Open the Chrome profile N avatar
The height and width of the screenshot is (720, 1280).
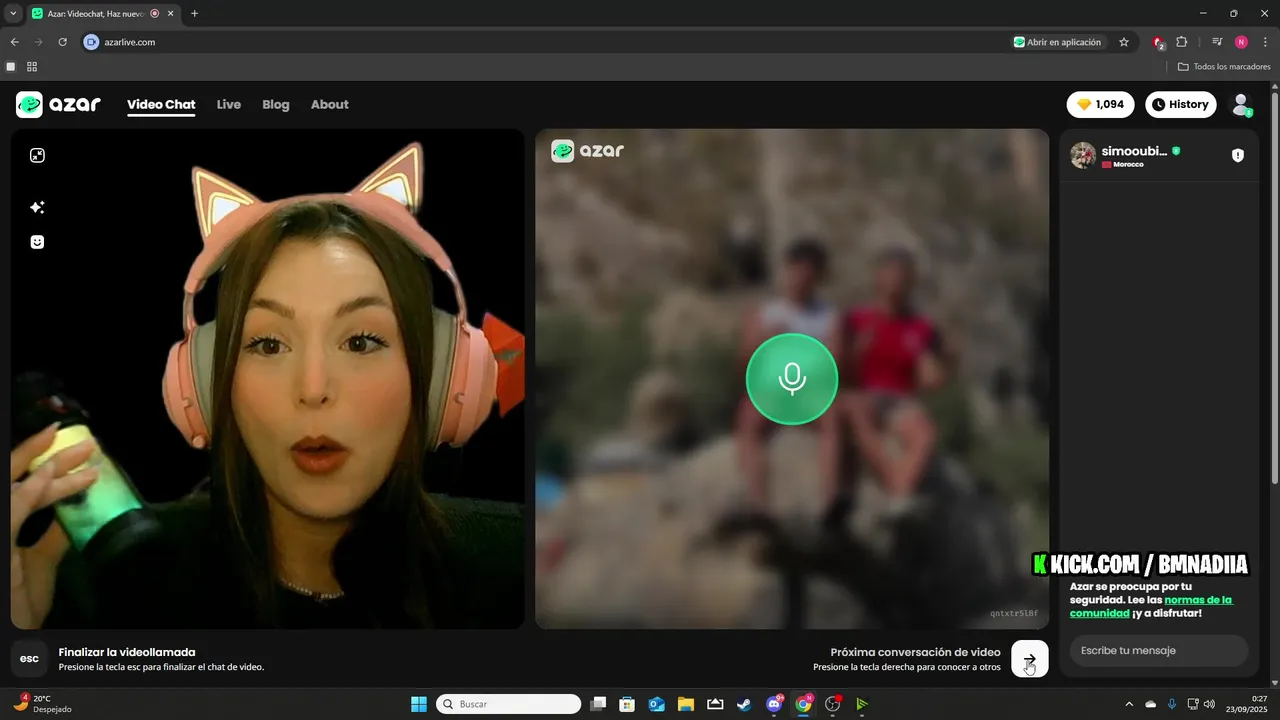tap(1241, 42)
